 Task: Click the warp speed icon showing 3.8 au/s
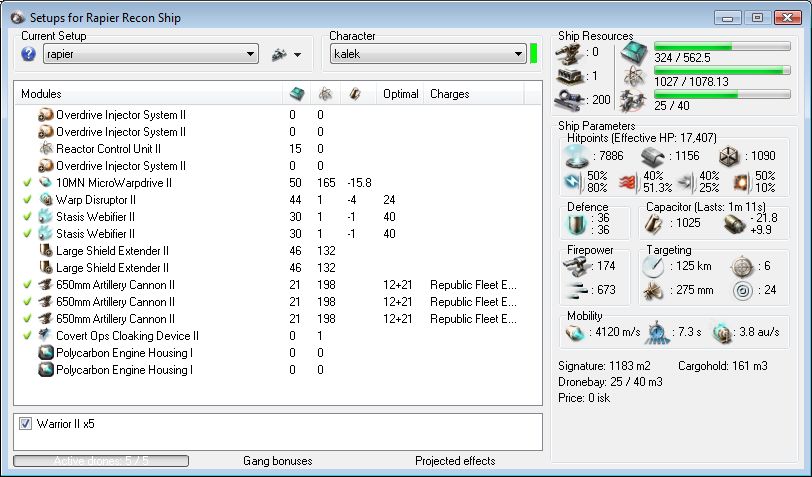coord(722,333)
